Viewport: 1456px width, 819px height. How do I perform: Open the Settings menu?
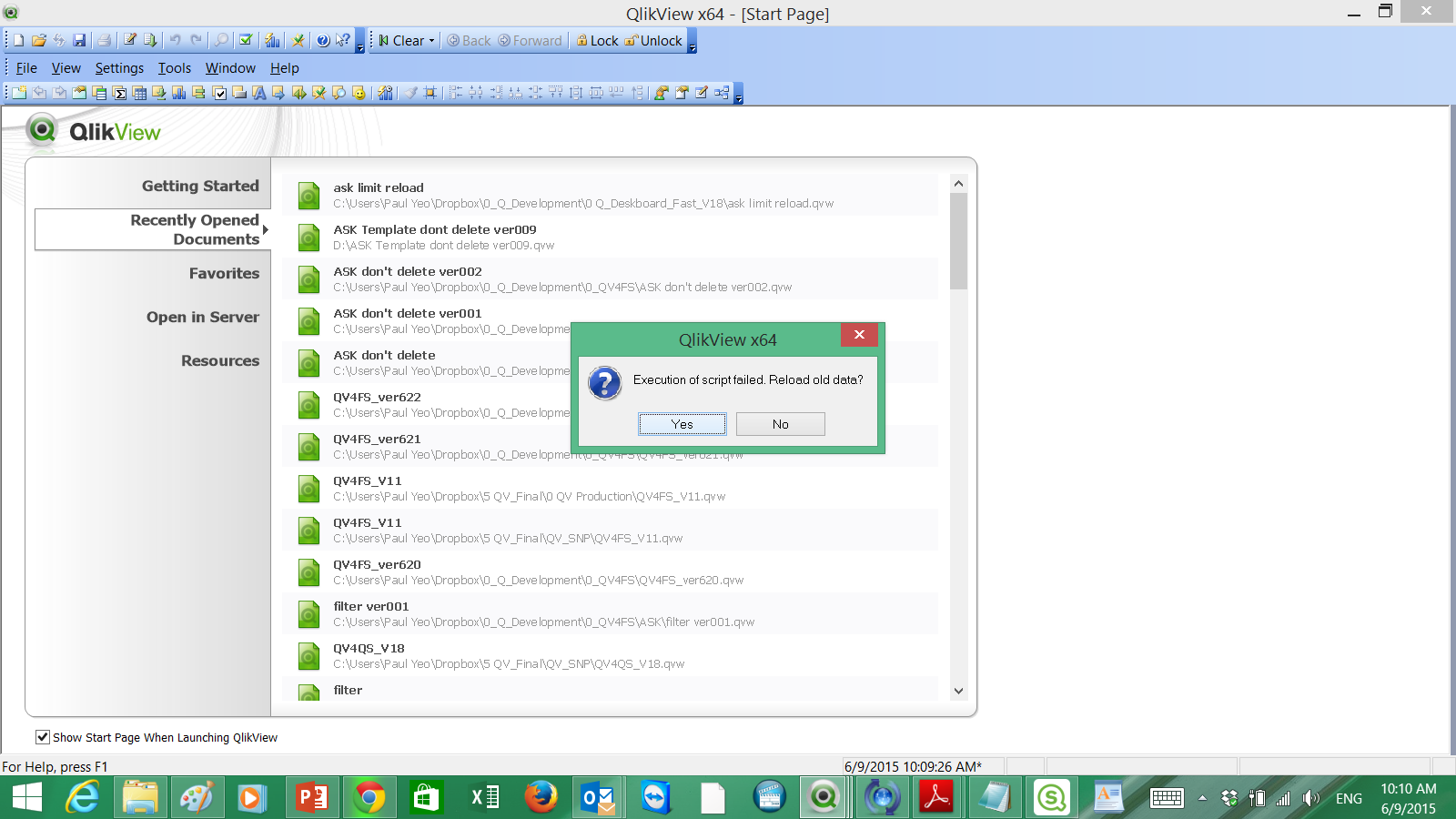(x=119, y=68)
